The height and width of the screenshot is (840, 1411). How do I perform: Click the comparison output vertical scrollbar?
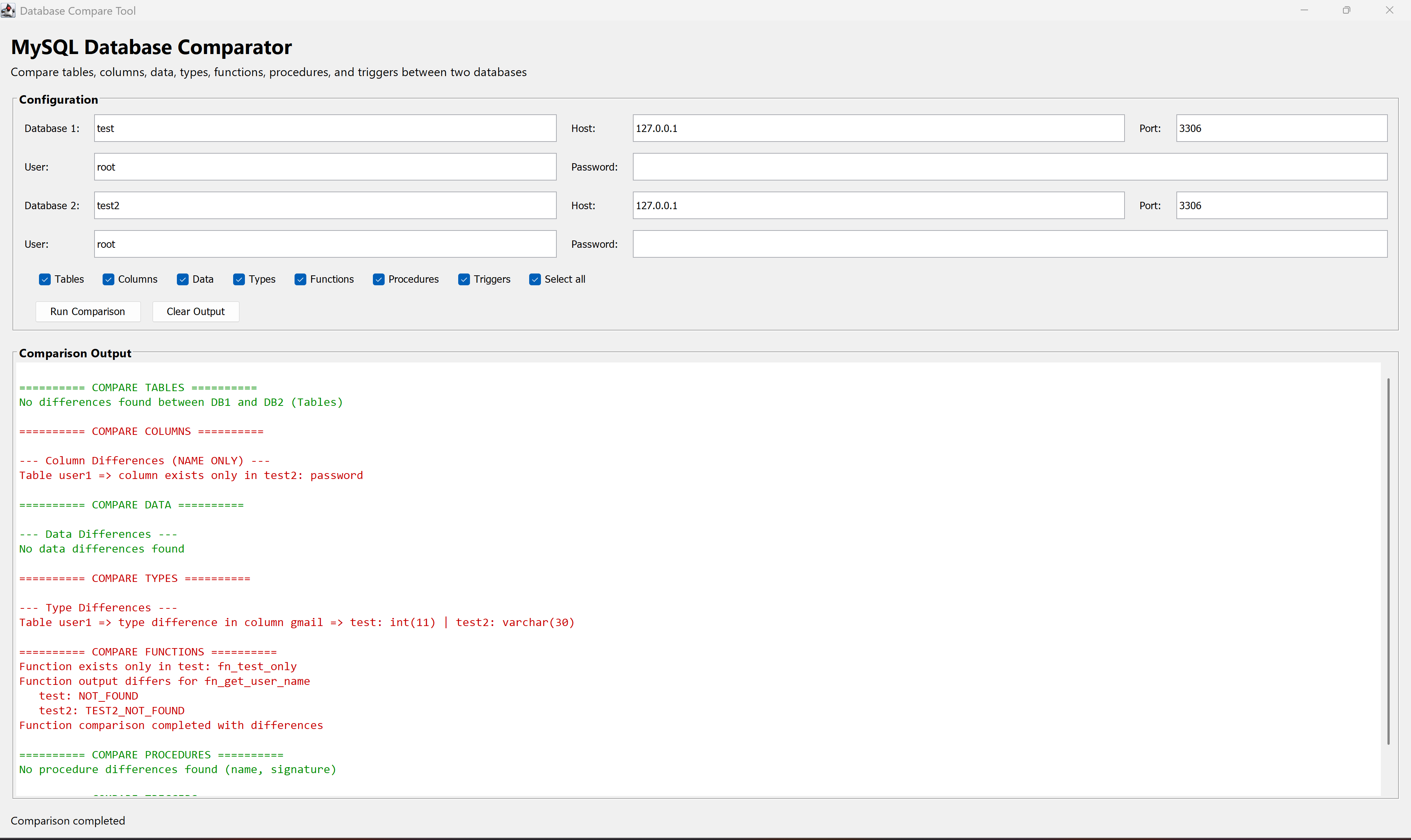(x=1388, y=561)
